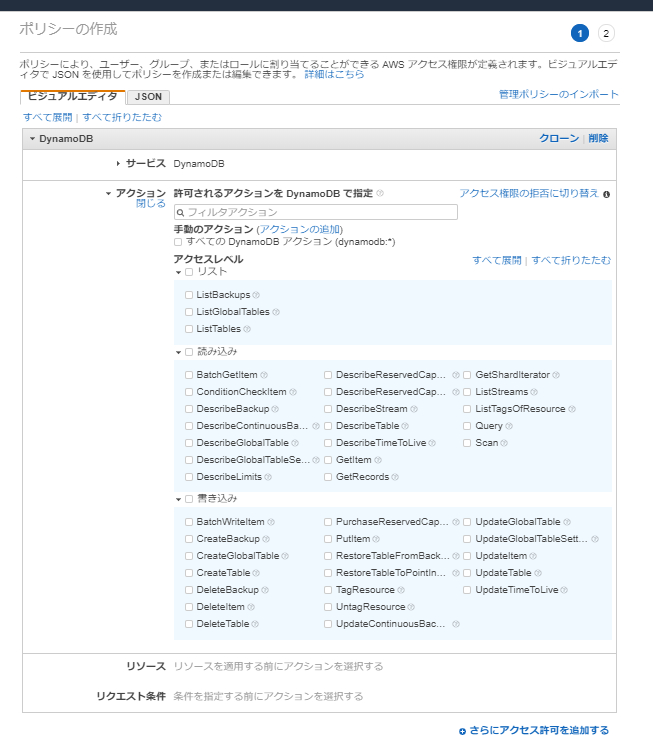The image size is (653, 751).
Task: Focus the フィルタアクション search field
Action: pyautogui.click(x=316, y=212)
